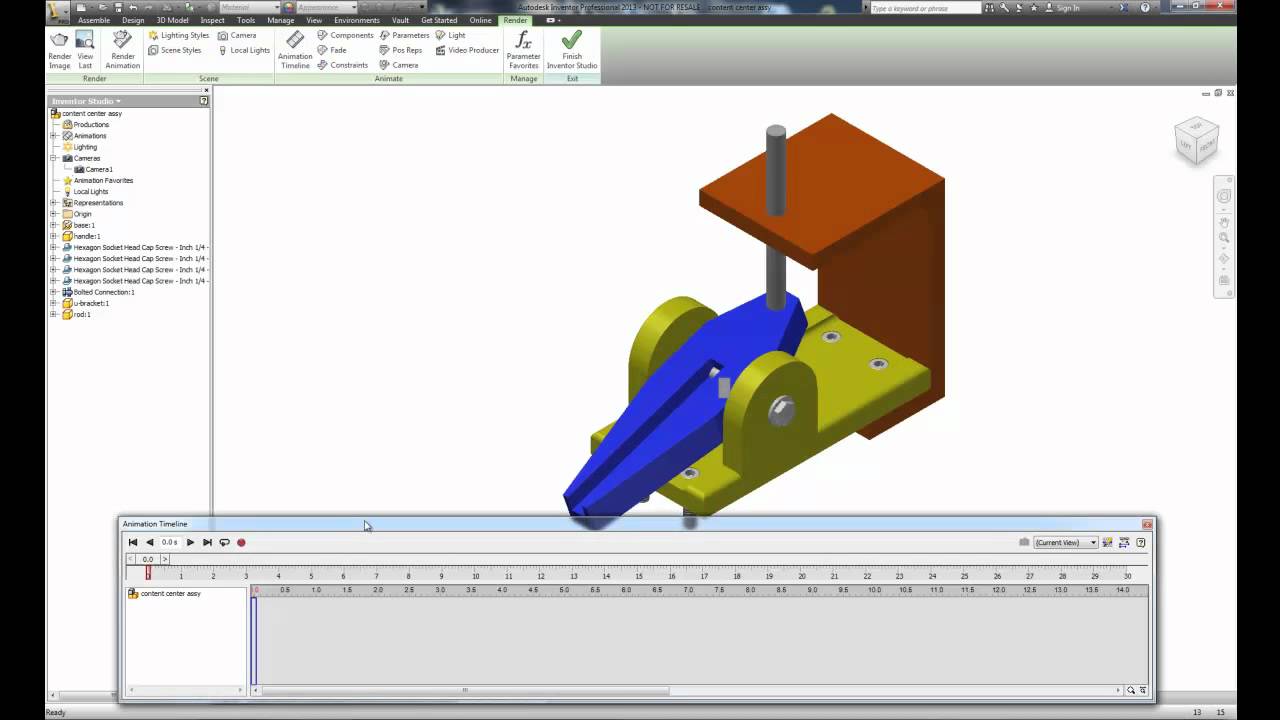Expand the Origin folder node
1280x720 pixels.
(x=55, y=214)
